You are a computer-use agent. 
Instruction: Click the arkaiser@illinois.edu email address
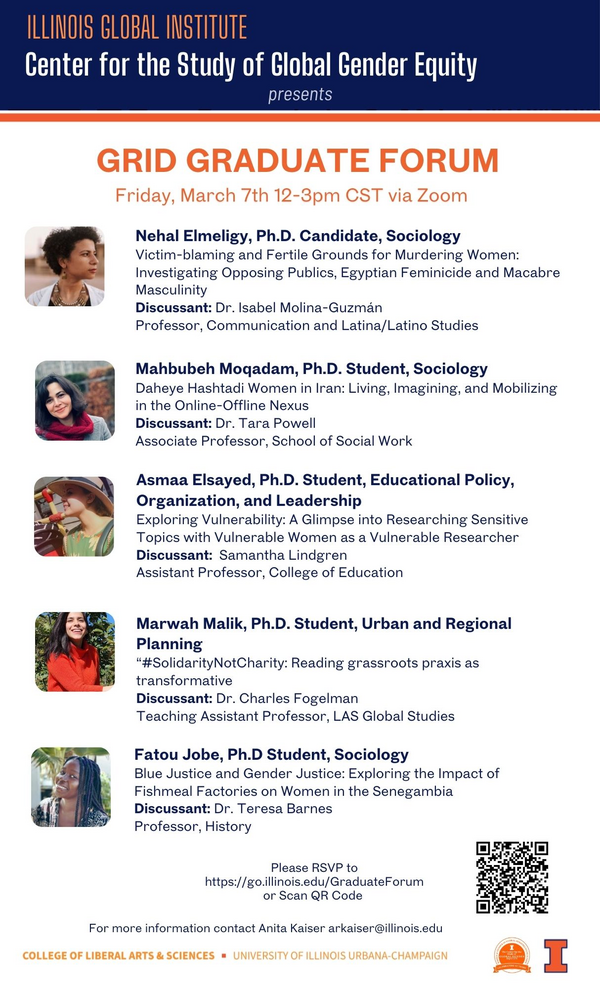385,928
